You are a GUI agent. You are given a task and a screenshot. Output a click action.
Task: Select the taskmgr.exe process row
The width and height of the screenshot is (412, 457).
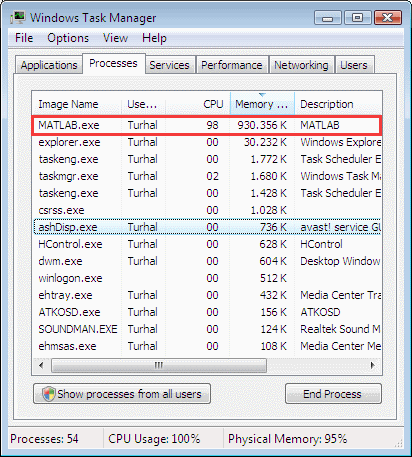[207, 176]
